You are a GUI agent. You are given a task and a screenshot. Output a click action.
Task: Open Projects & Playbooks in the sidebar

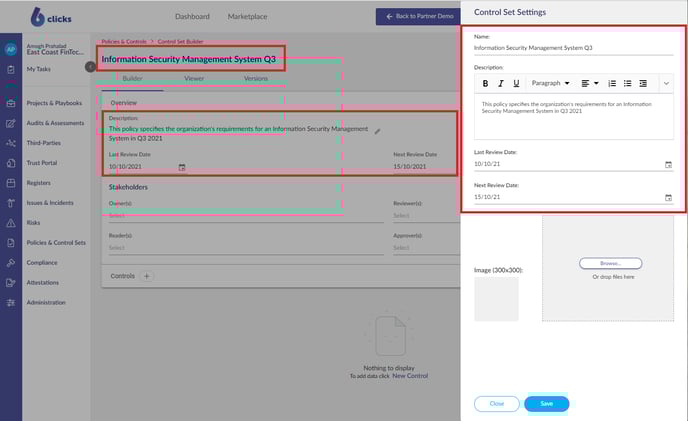tap(54, 103)
